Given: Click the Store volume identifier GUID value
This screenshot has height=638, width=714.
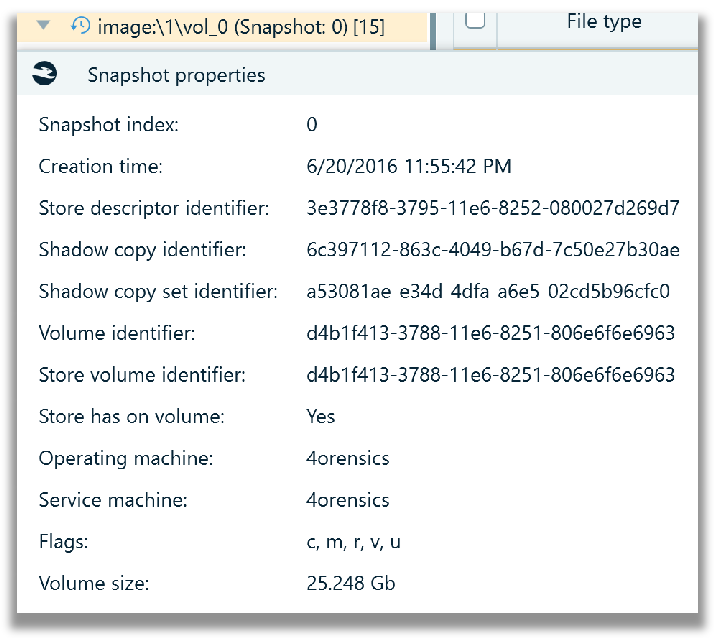Looking at the screenshot, I should [490, 375].
